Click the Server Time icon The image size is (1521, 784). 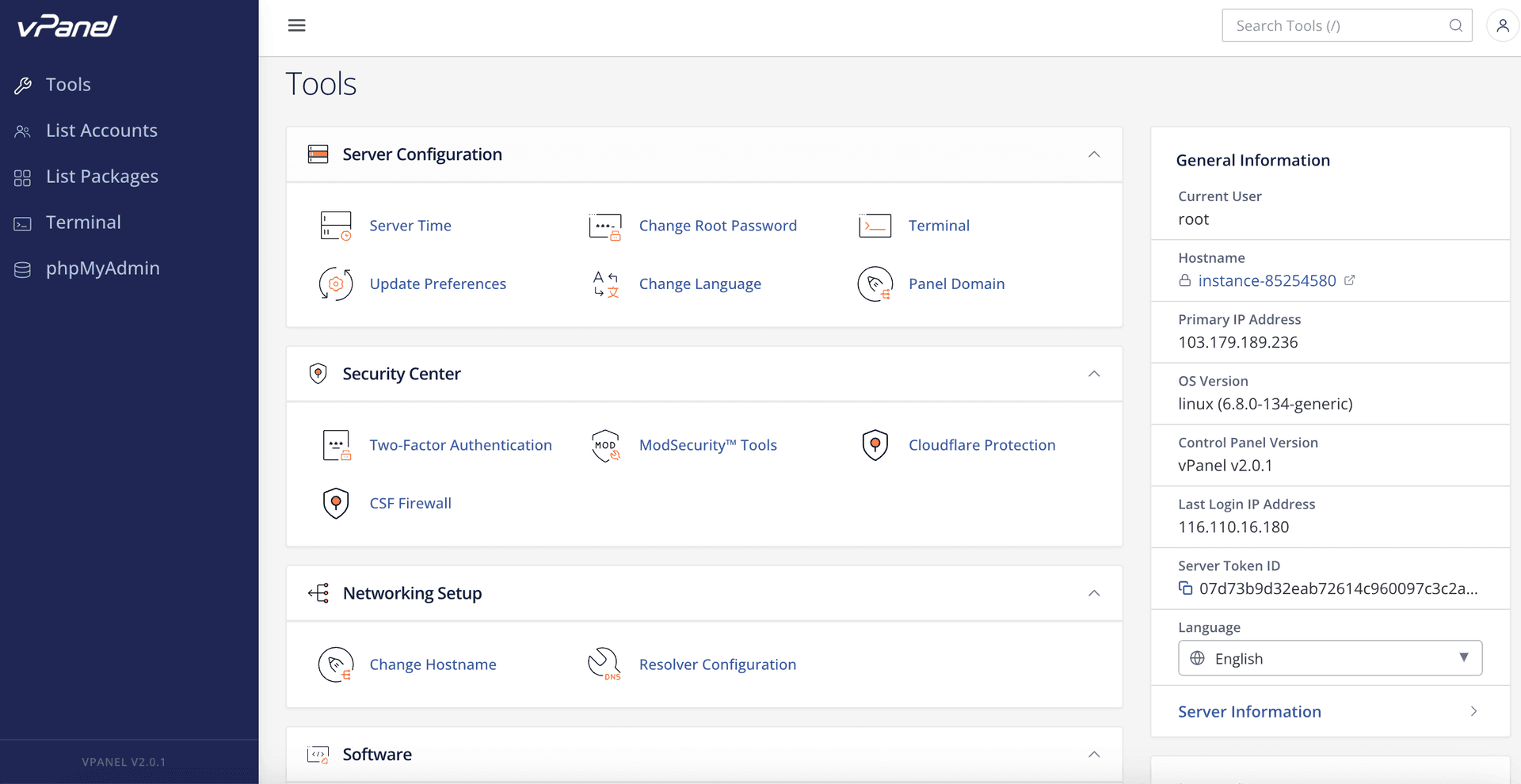336,226
